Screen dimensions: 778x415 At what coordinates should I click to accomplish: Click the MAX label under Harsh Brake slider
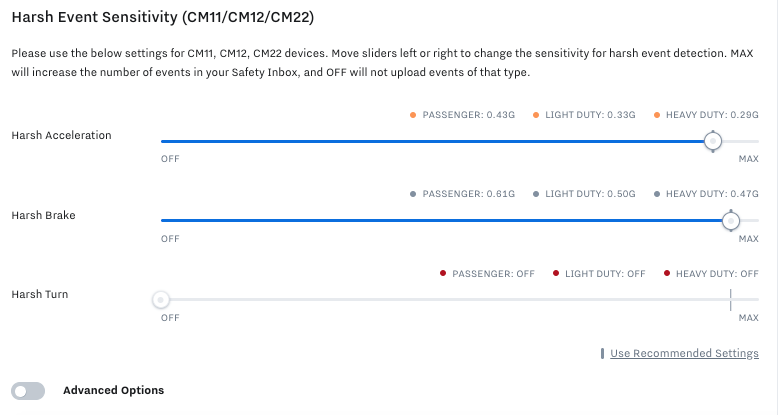click(748, 239)
